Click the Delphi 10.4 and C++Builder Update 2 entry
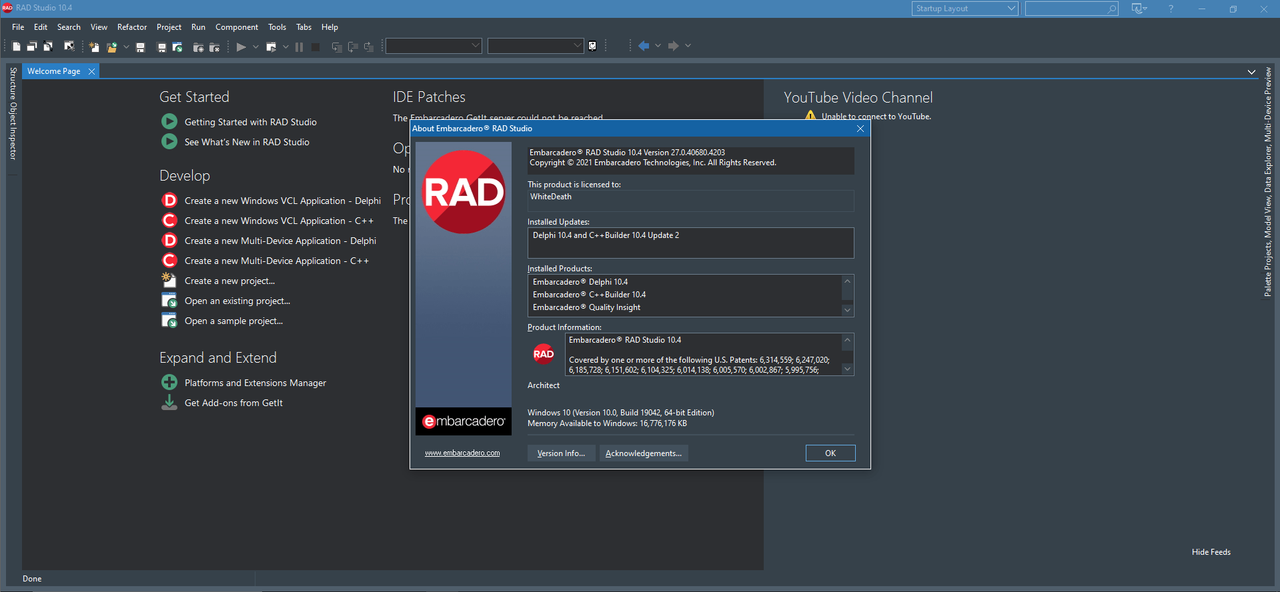 pos(606,235)
